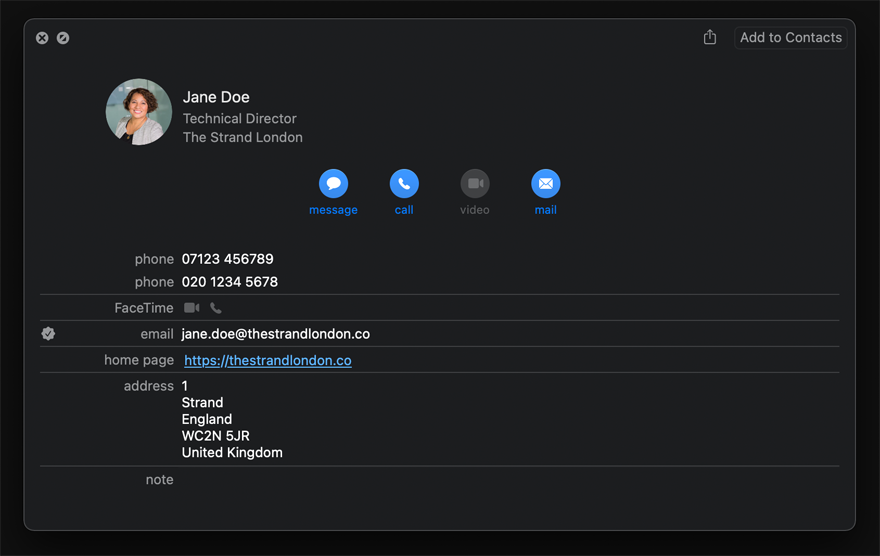The height and width of the screenshot is (556, 880).
Task: Click the email address jane.doe@thestrandlondon.co
Action: tap(275, 334)
